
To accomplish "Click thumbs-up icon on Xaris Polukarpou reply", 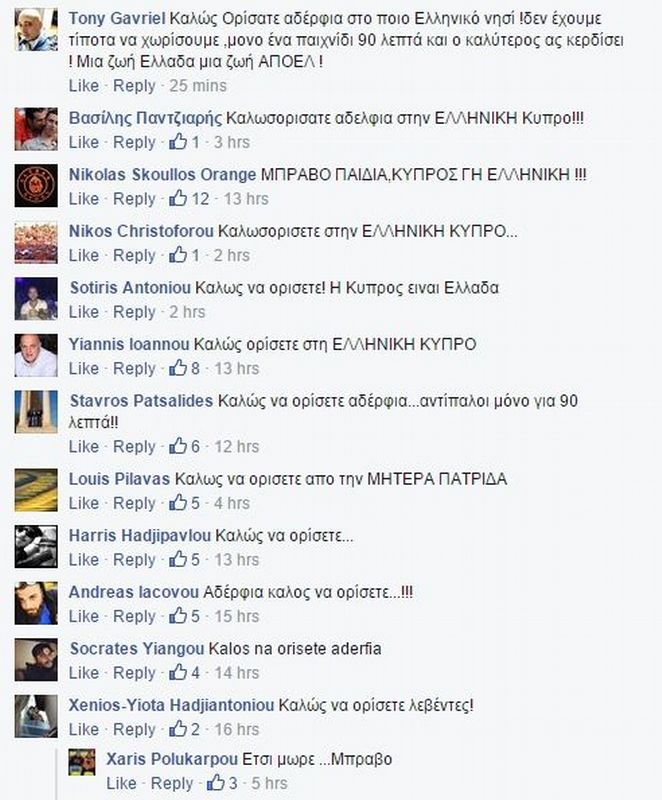I will pyautogui.click(x=216, y=782).
